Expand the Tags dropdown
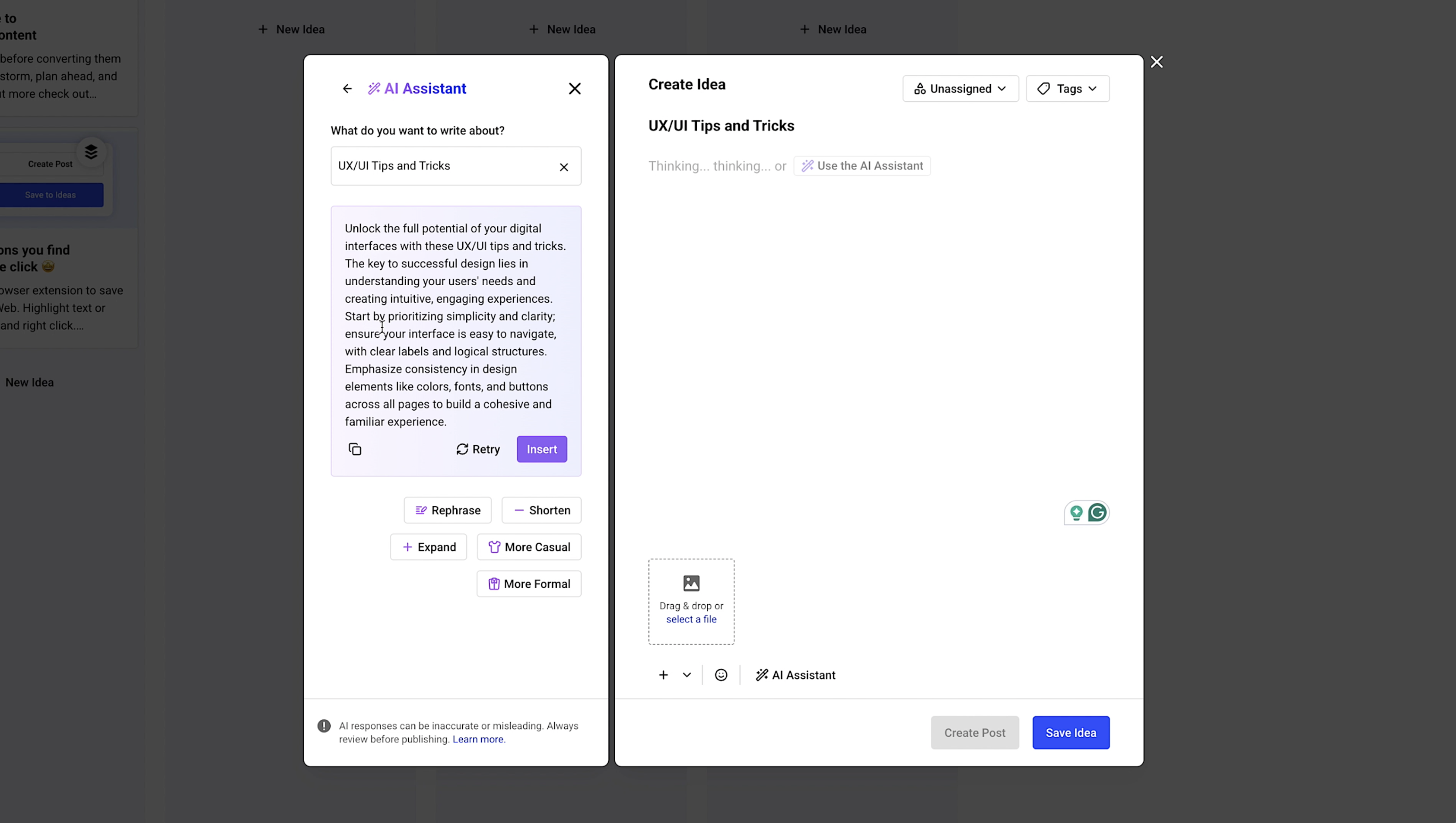The image size is (1456, 823). 1067,89
